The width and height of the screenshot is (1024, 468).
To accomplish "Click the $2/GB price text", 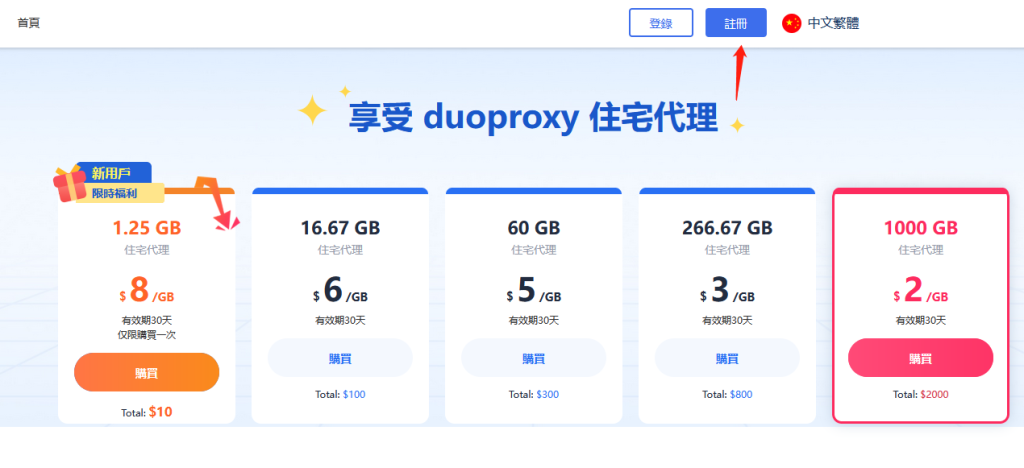I will click(x=921, y=290).
